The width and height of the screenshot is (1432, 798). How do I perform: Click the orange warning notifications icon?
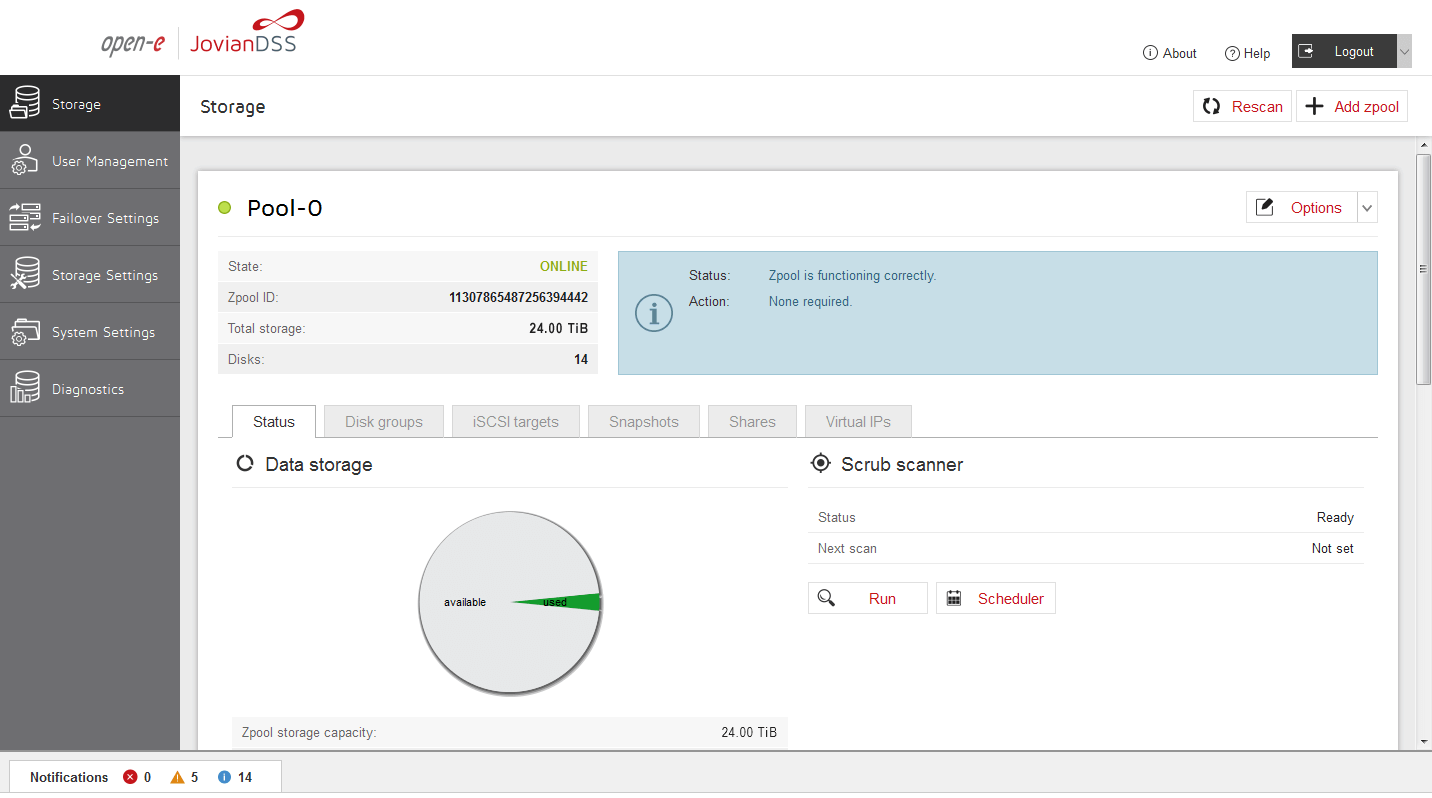coord(177,777)
